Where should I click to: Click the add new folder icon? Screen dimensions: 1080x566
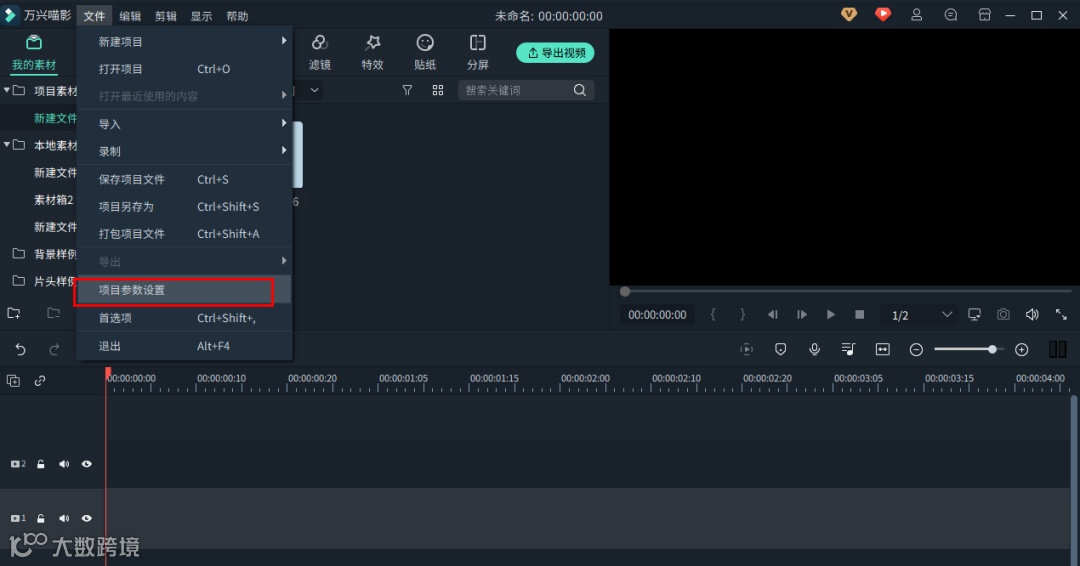(x=14, y=313)
